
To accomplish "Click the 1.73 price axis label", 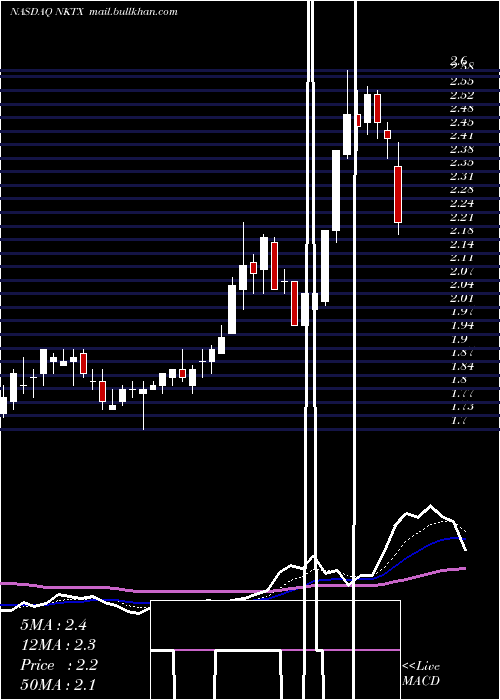I will point(462,407).
